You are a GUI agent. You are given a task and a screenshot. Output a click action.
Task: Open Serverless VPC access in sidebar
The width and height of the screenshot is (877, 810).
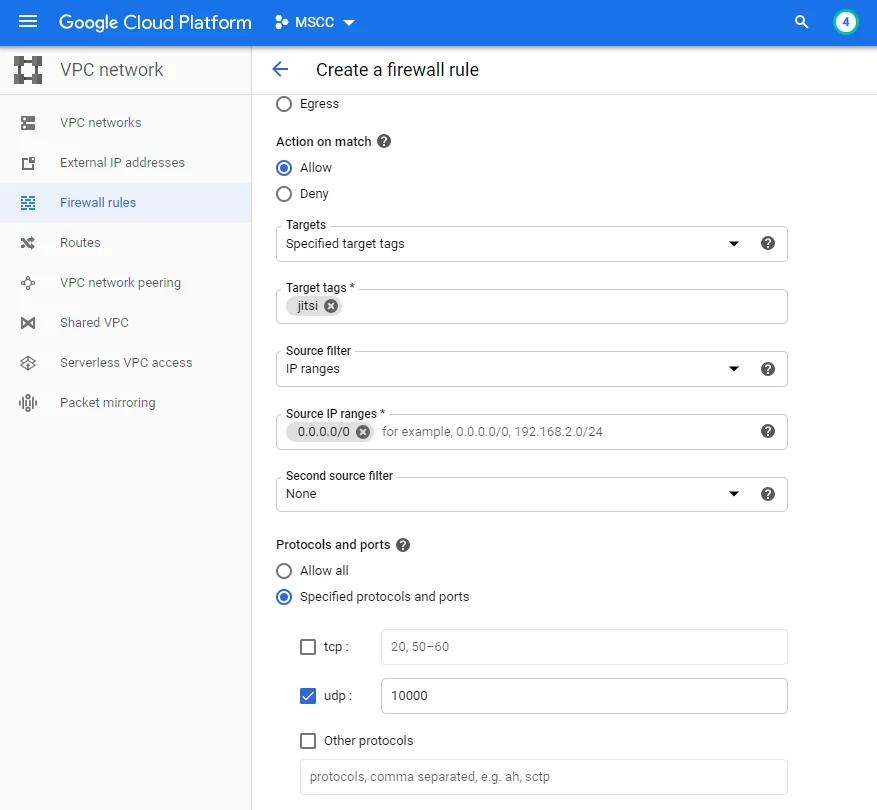click(x=126, y=363)
